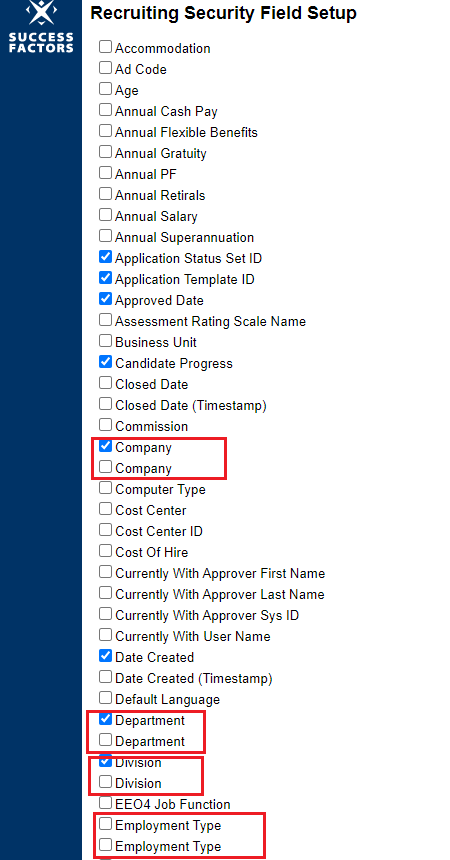This screenshot has height=860, width=450.
Task: Enable the Business Unit checkbox
Action: click(x=105, y=341)
